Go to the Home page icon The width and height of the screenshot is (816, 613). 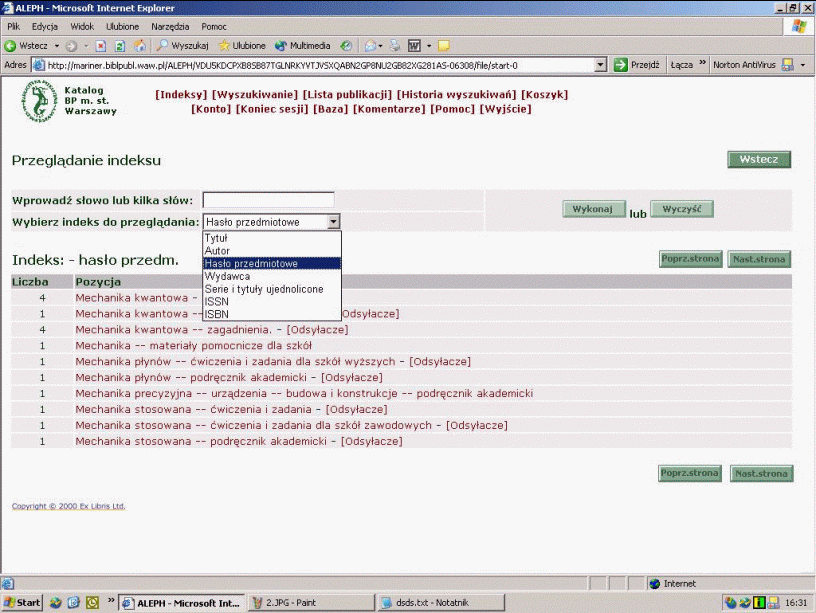(138, 46)
